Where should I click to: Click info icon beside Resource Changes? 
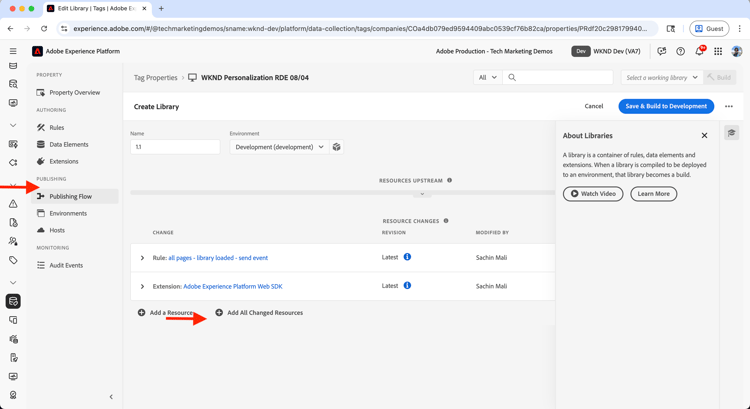click(446, 221)
